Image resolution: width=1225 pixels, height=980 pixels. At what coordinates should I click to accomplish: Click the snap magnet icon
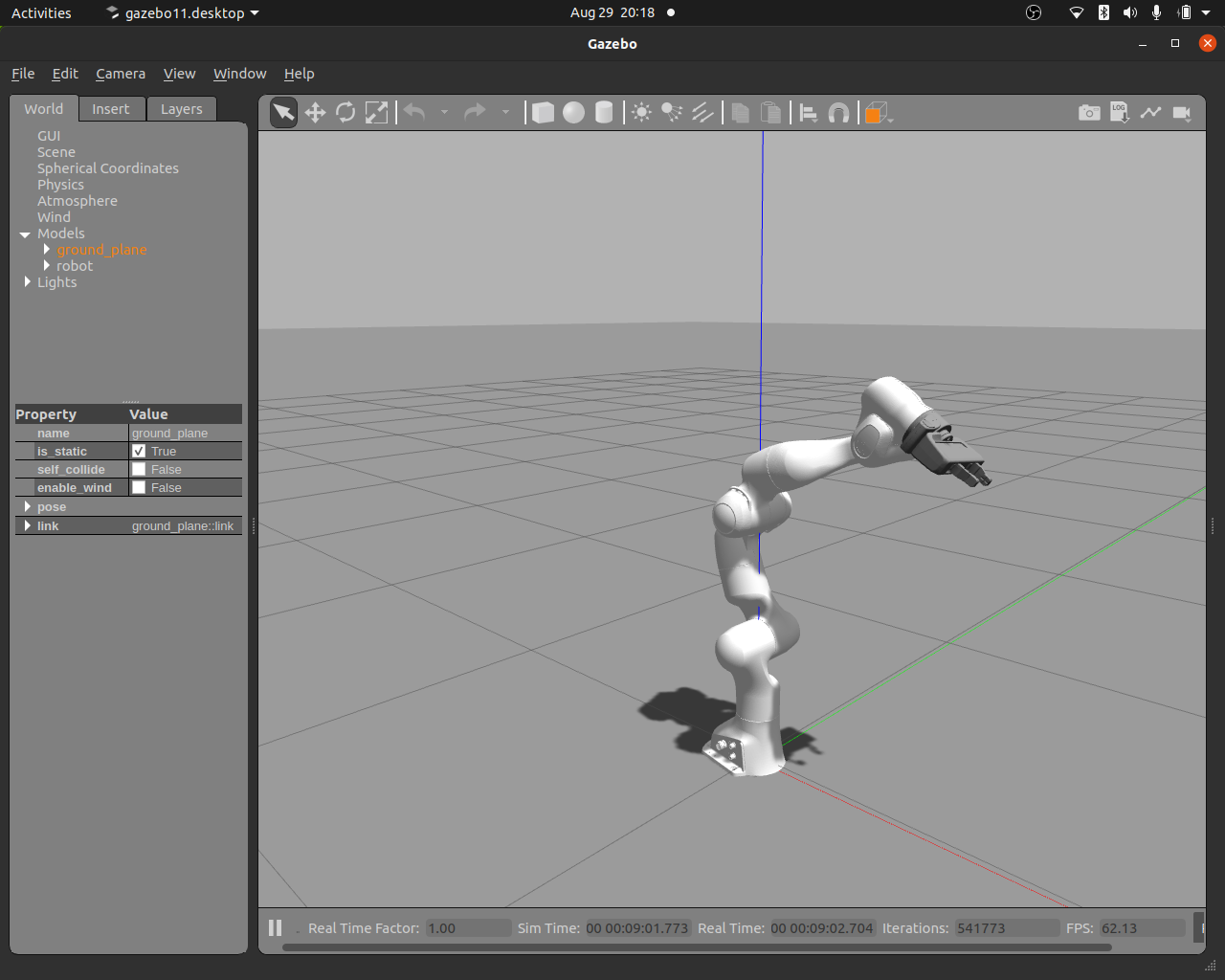(839, 113)
